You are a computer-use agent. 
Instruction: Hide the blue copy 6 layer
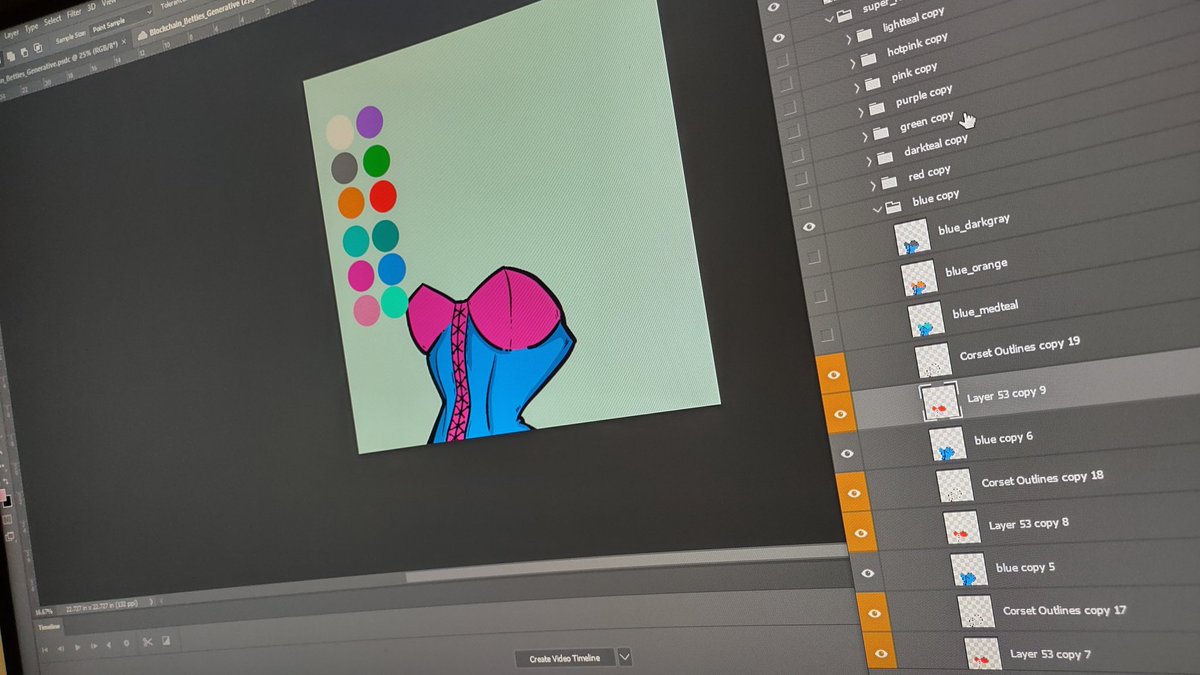click(847, 453)
